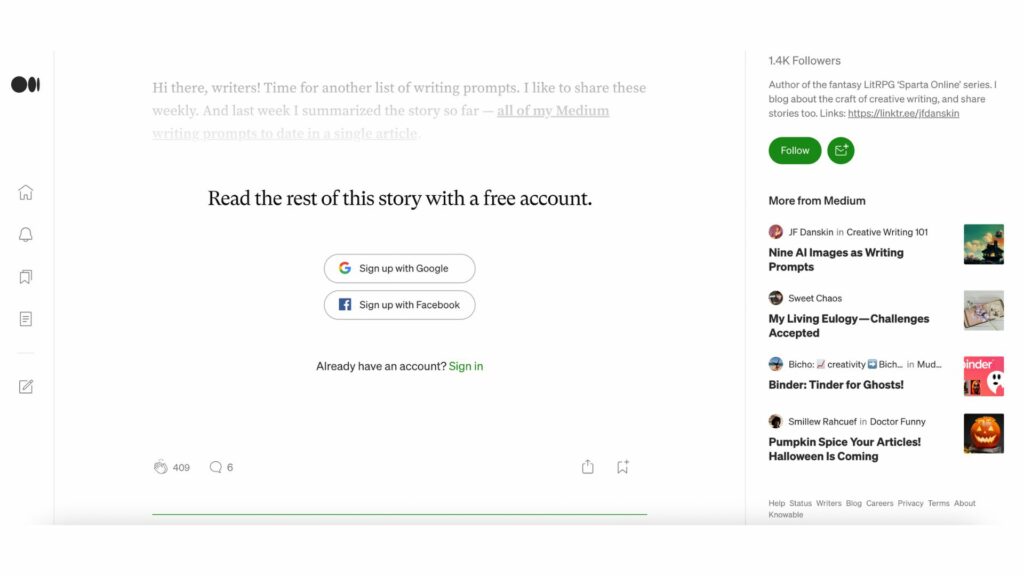Open the Sign in link
This screenshot has width=1024, height=576.
(466, 366)
